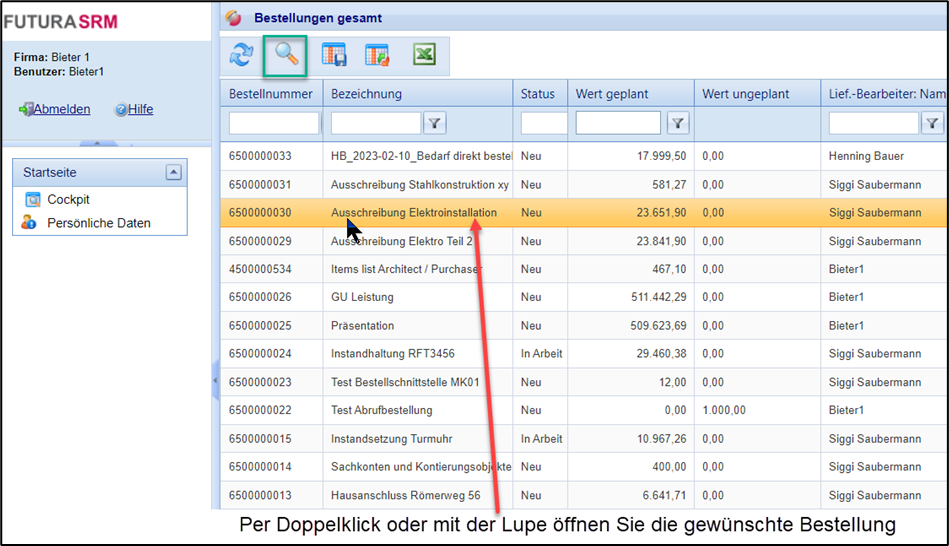Open the filter menu for the Wert geplant column

(677, 123)
